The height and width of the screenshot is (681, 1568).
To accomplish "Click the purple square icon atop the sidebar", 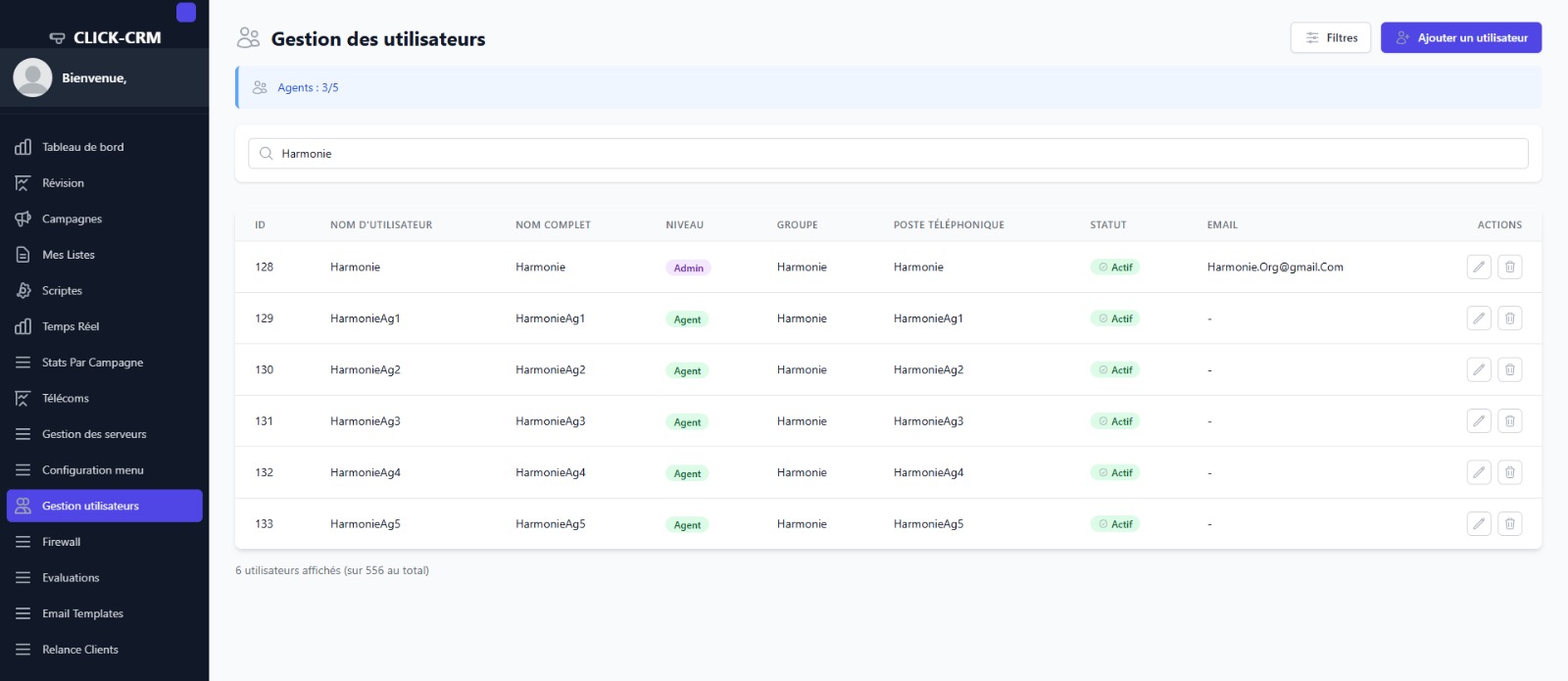I will 186,13.
